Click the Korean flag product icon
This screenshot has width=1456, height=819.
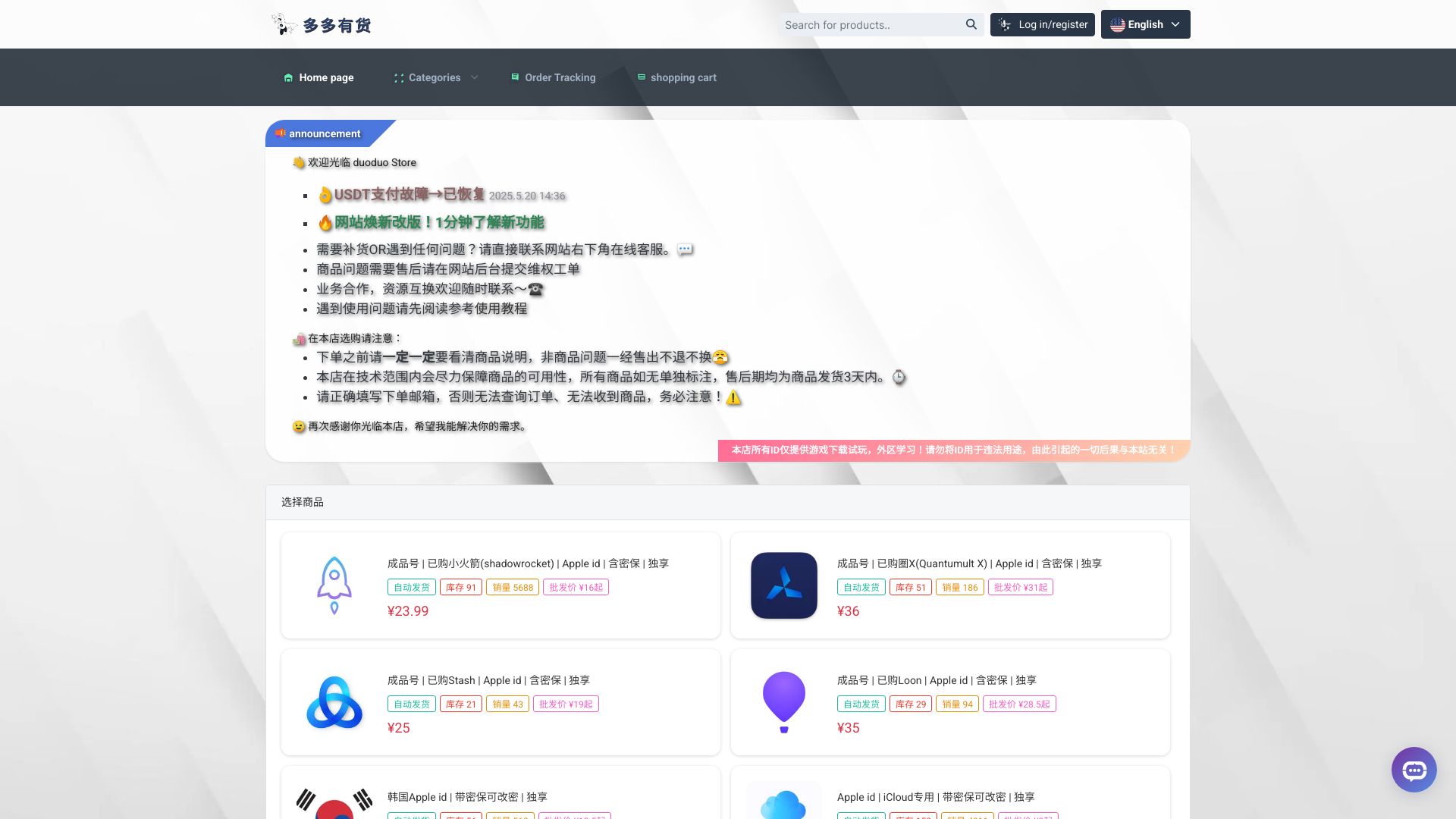coord(334,803)
